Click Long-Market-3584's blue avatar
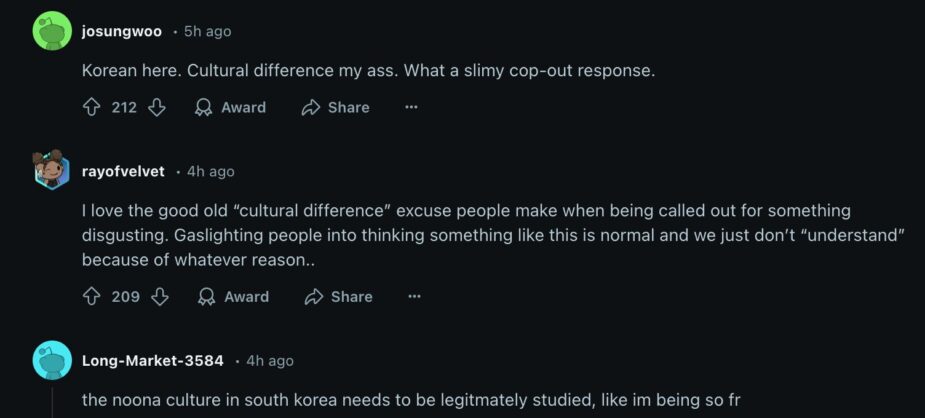The height and width of the screenshot is (418, 925). point(52,360)
